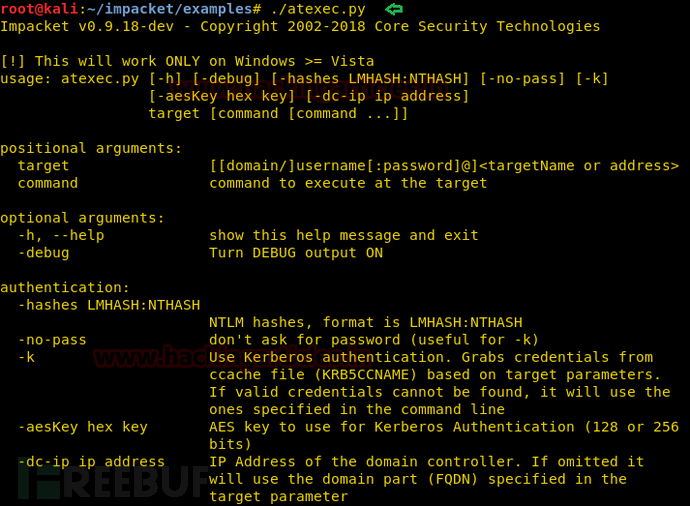Image resolution: width=690 pixels, height=506 pixels.
Task: Click the command argument name
Action: click(48, 183)
